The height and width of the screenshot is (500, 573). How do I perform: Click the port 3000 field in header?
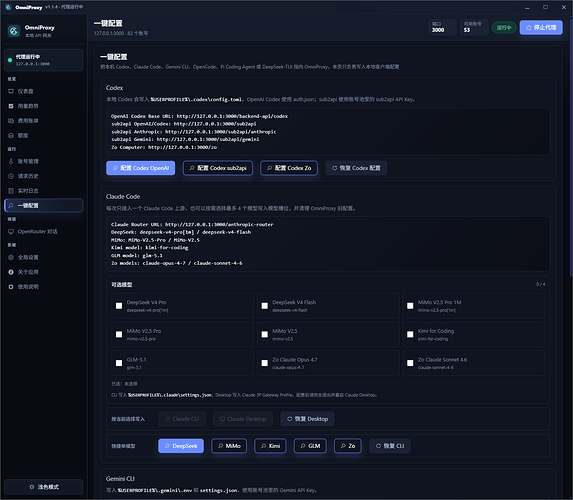[x=442, y=27]
